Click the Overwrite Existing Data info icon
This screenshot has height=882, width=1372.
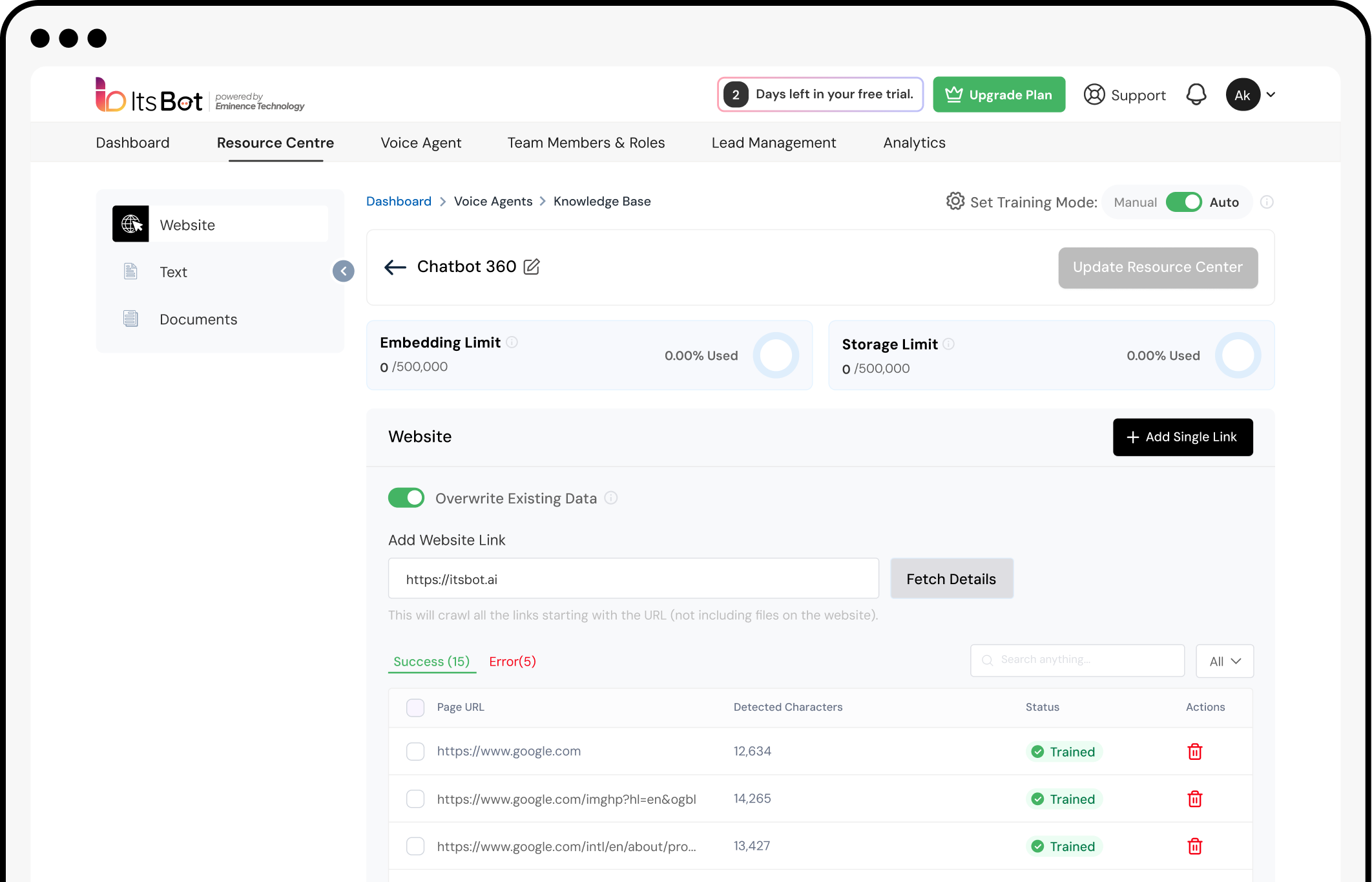[x=610, y=498]
